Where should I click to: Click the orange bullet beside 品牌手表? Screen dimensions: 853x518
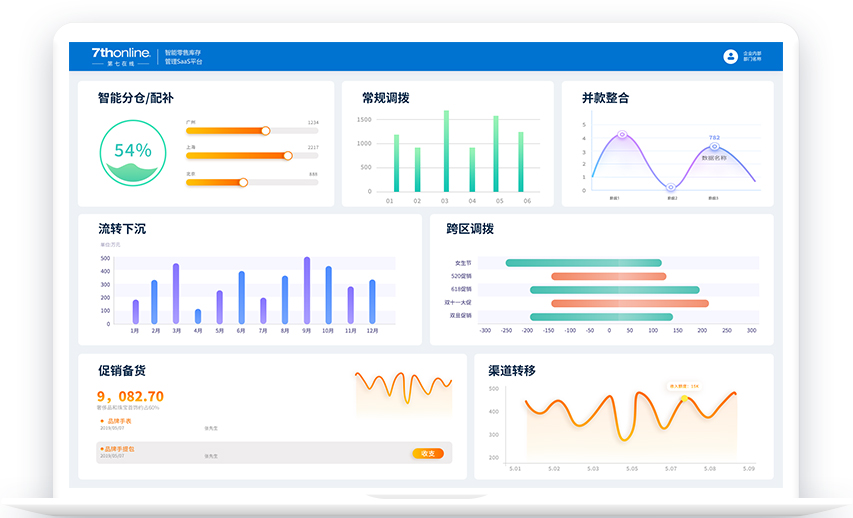102,421
